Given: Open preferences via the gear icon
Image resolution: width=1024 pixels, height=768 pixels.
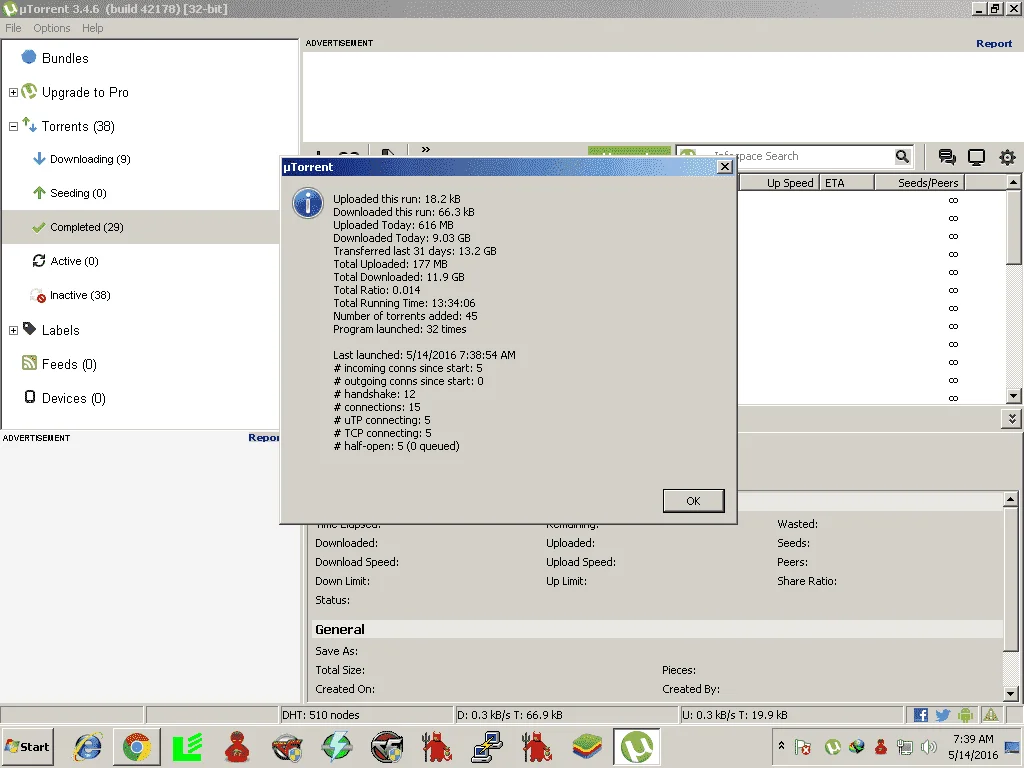Looking at the screenshot, I should [x=1007, y=157].
